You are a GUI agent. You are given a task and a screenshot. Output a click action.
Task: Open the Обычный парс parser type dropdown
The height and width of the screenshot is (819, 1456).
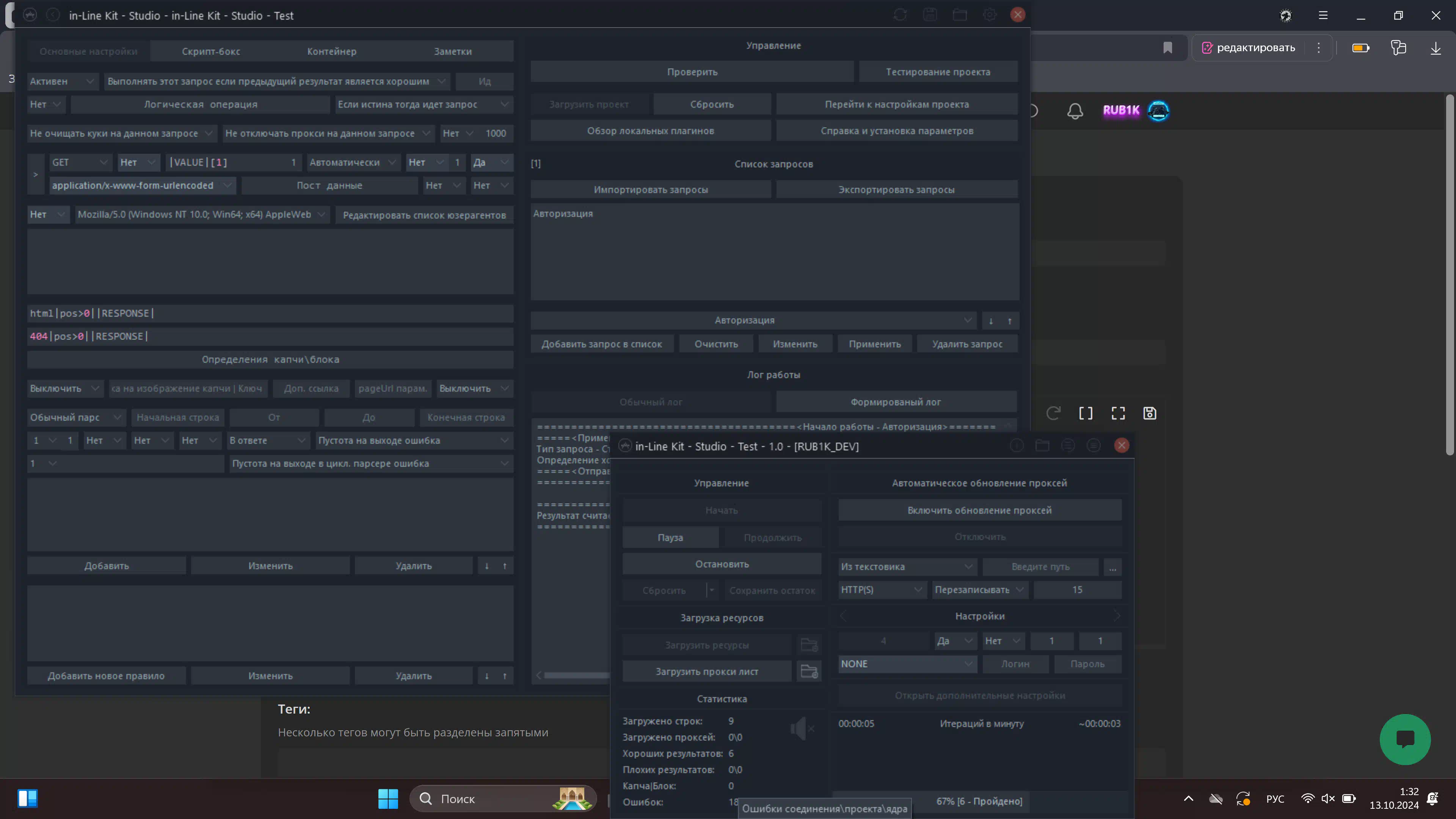(x=76, y=417)
